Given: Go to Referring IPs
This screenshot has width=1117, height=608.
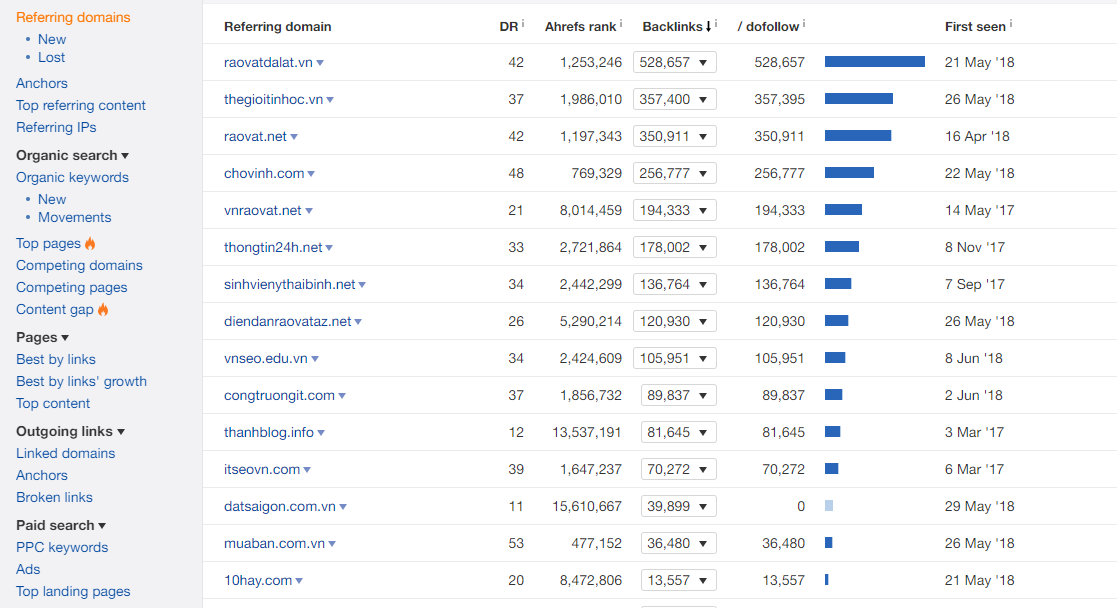Looking at the screenshot, I should tap(56, 128).
